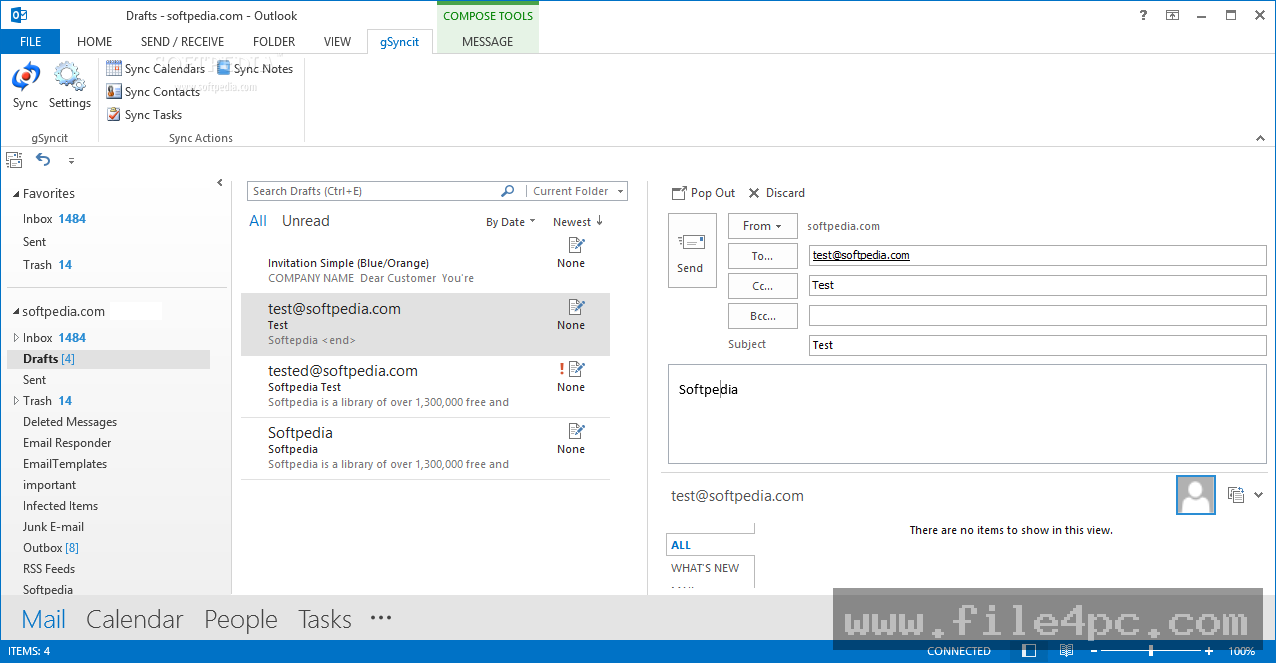This screenshot has width=1276, height=663.
Task: Open the FILE tab
Action: (30, 42)
